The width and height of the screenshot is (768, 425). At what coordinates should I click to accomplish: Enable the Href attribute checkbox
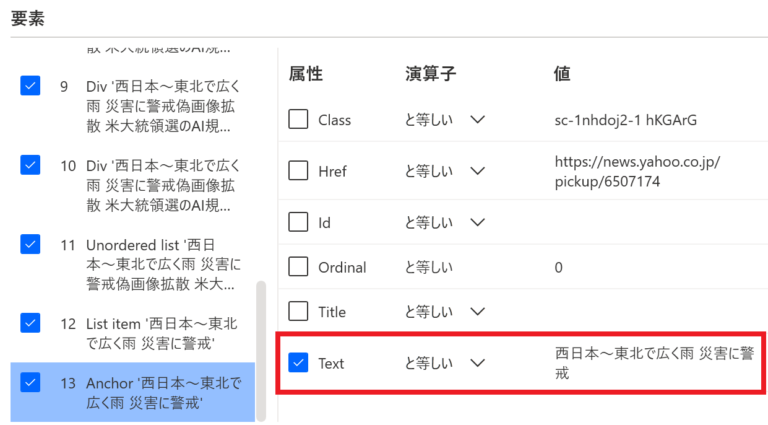pos(298,171)
